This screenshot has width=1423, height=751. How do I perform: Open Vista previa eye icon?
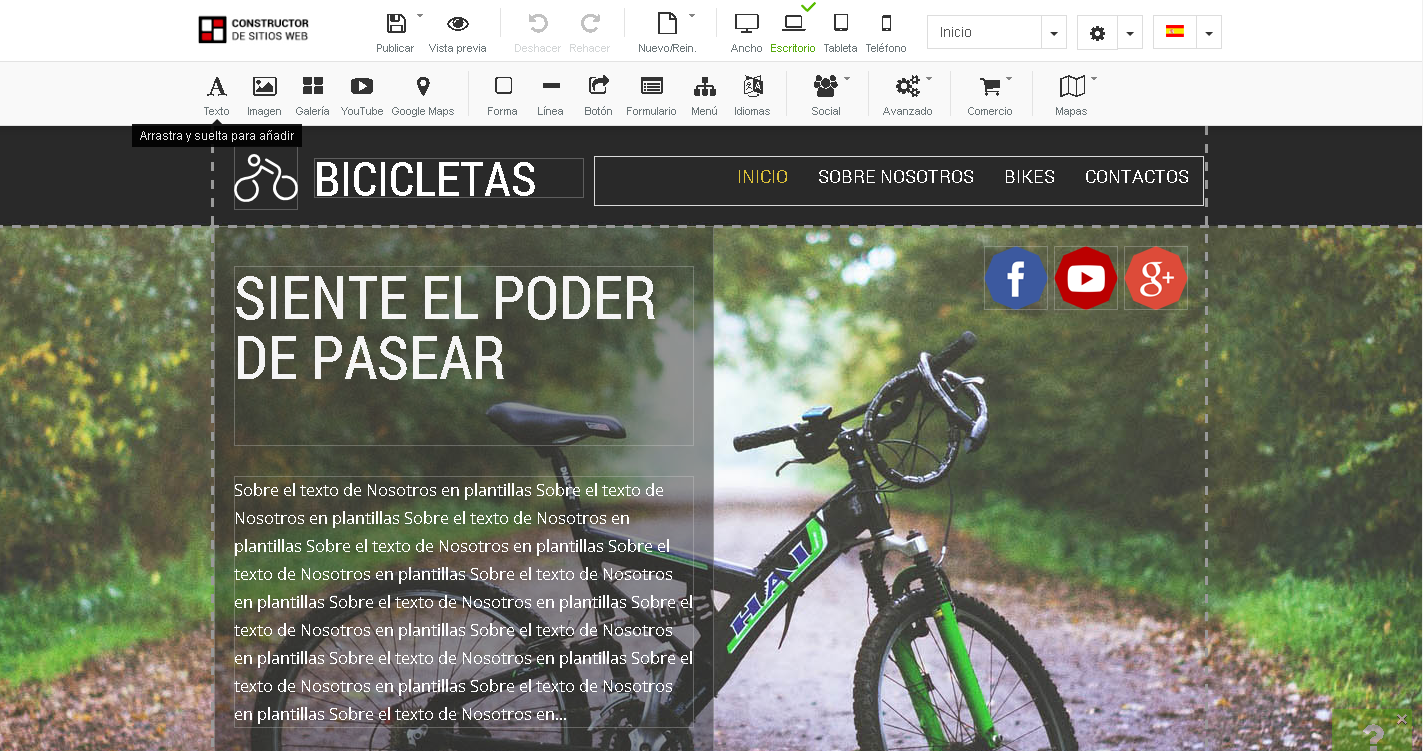(458, 24)
